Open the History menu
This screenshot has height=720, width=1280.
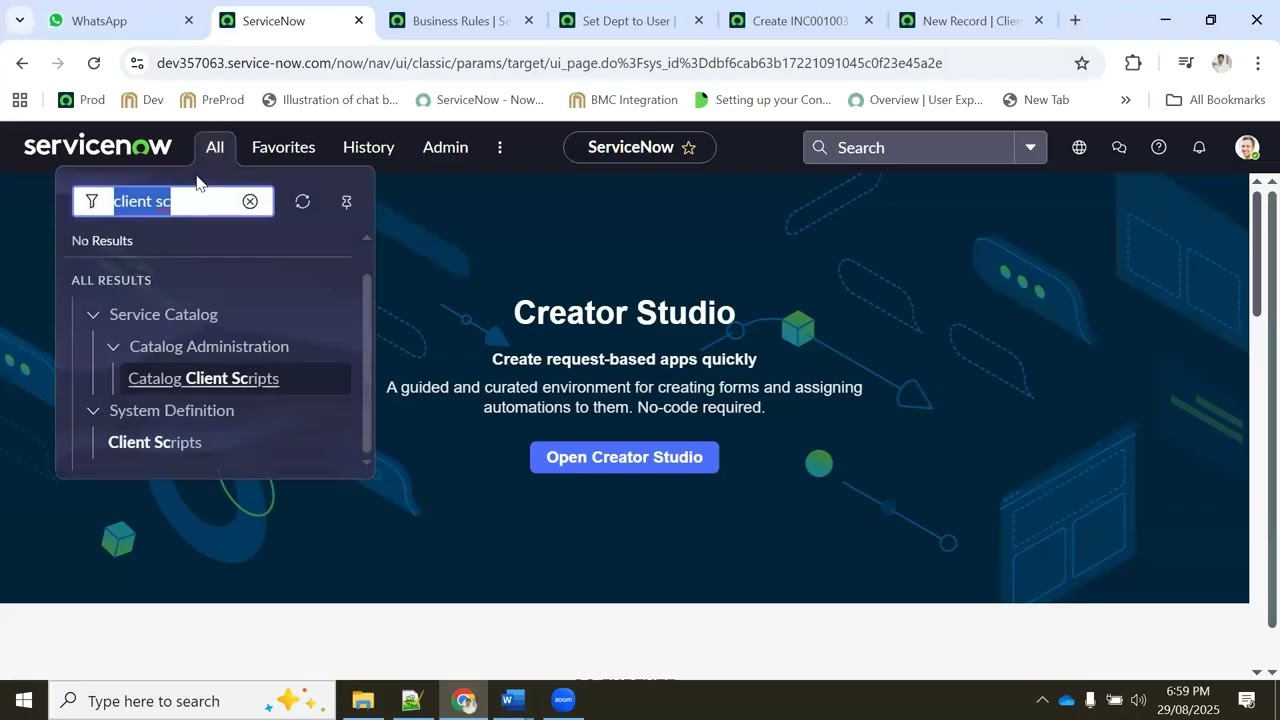[368, 147]
